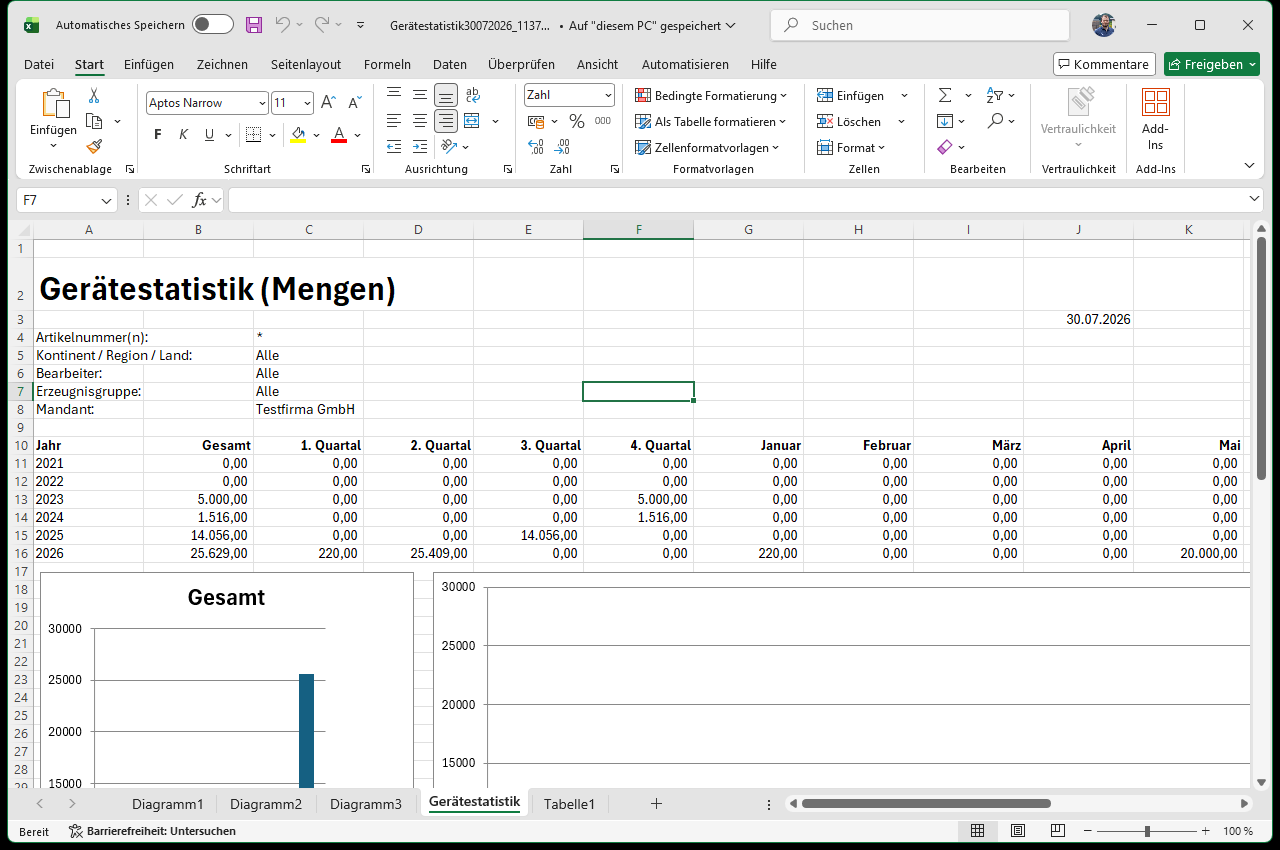Click the Cut scissors icon
This screenshot has height=850, width=1280.
coord(94,96)
